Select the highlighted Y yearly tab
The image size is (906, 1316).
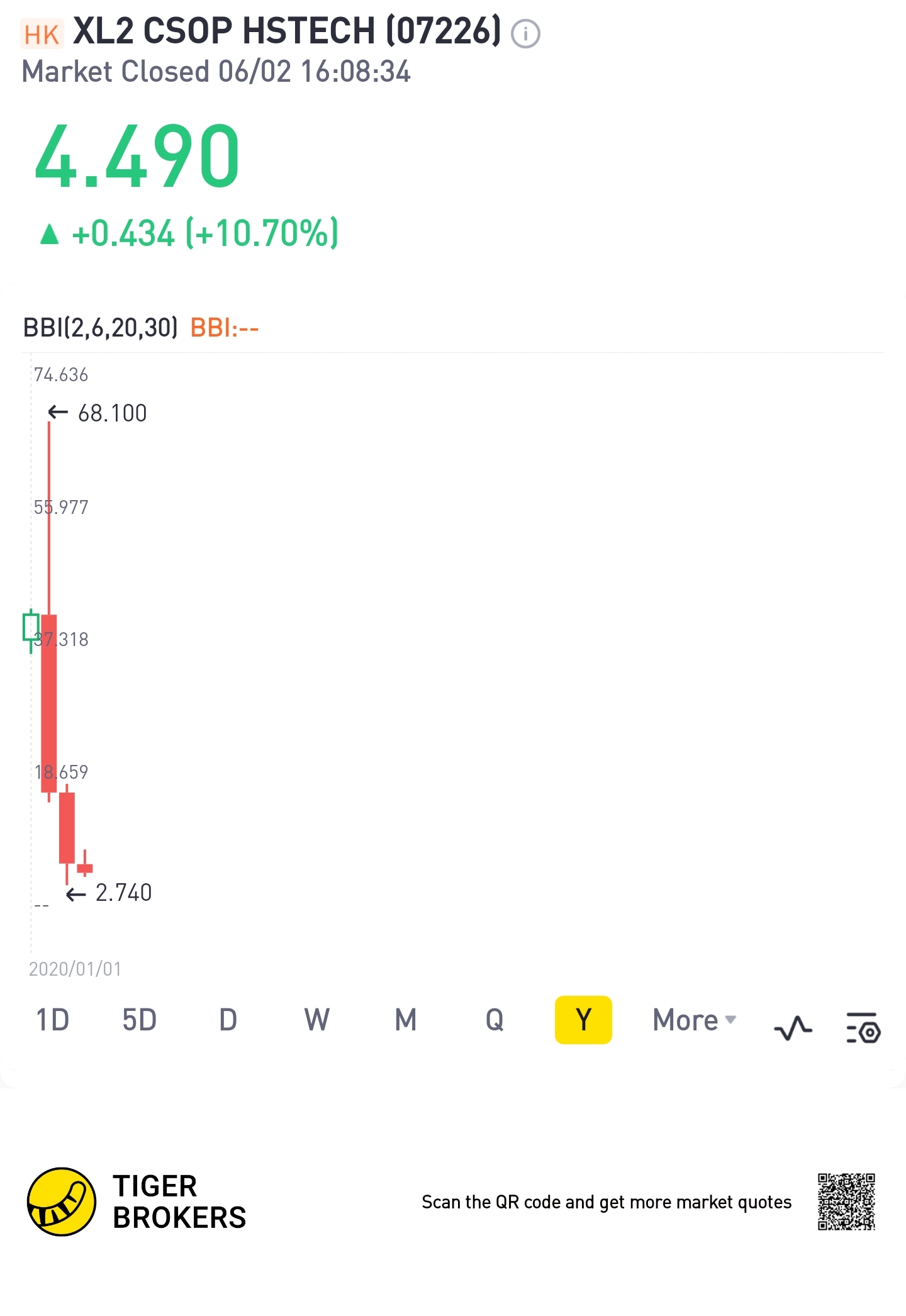point(583,1020)
